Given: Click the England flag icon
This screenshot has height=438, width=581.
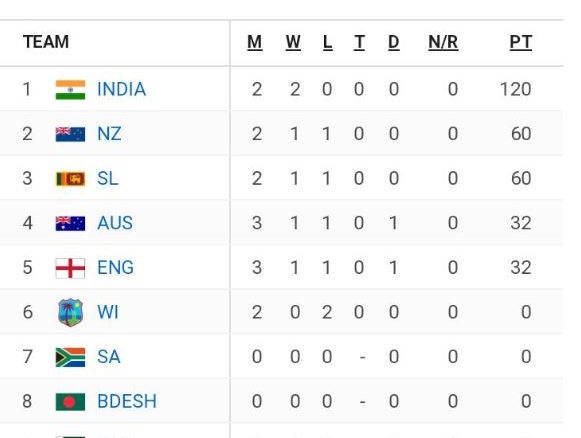Looking at the screenshot, I should click(x=70, y=268).
